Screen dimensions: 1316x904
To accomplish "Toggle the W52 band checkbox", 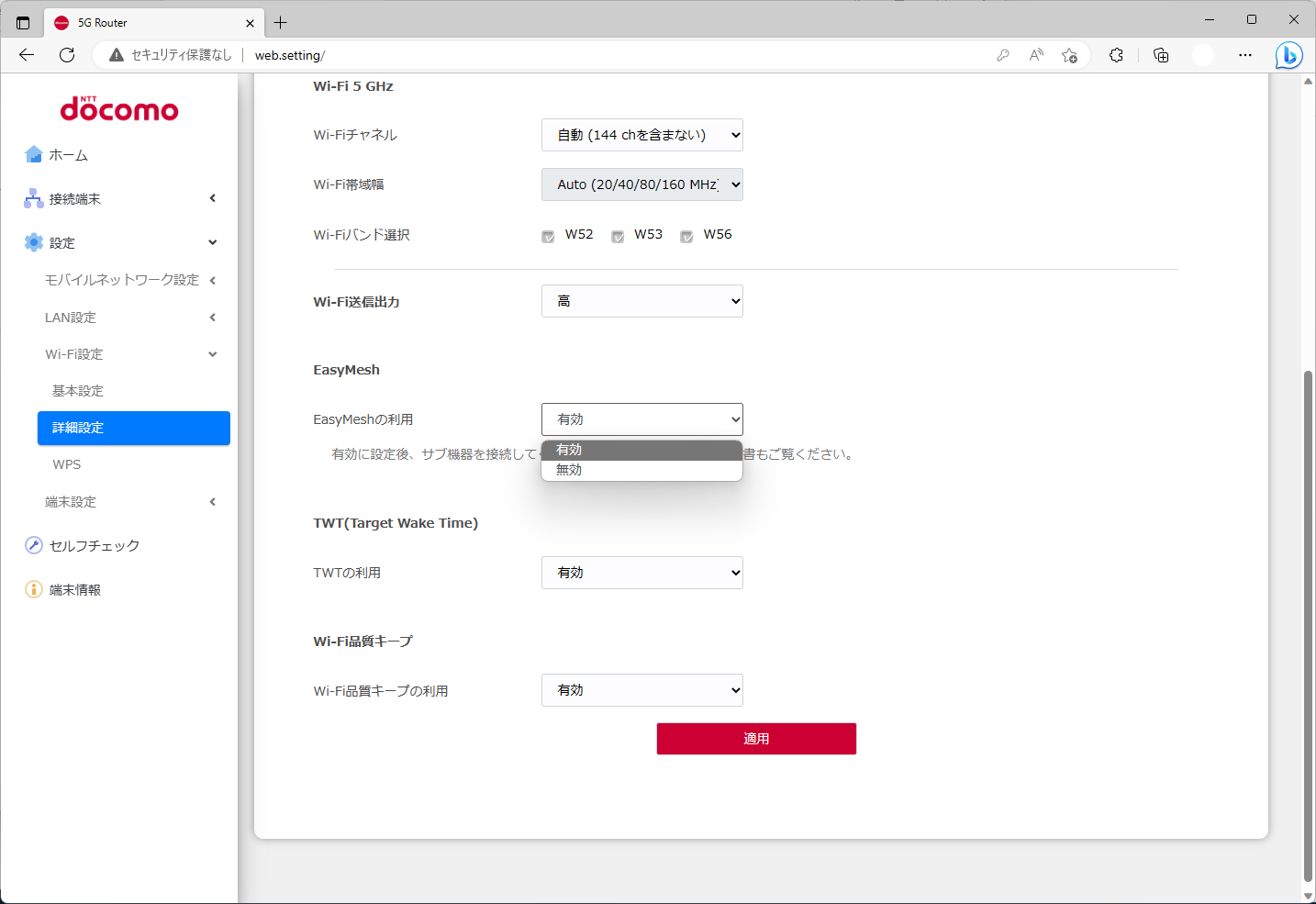I will click(548, 237).
